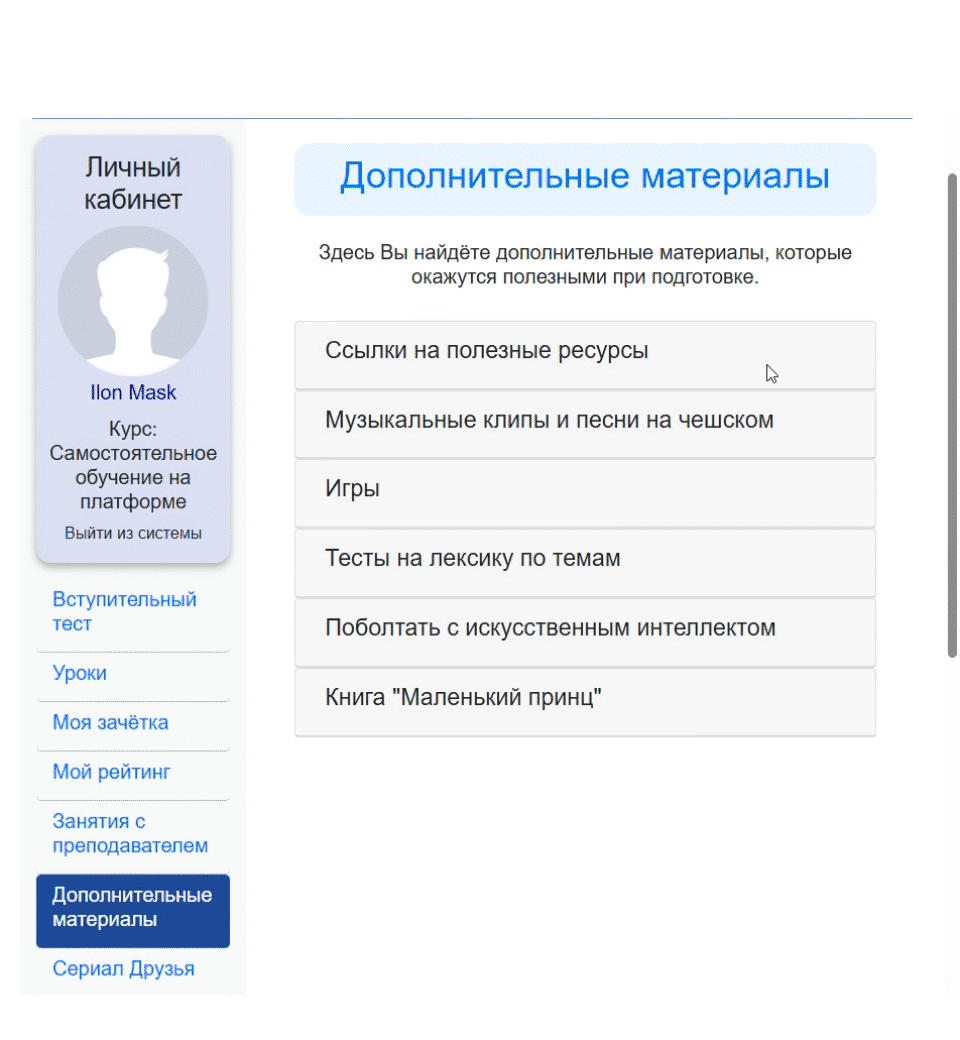Screen dimensions: 960x1040
Task: Open 'Сериал Друзья' in the sidebar
Action: (123, 969)
